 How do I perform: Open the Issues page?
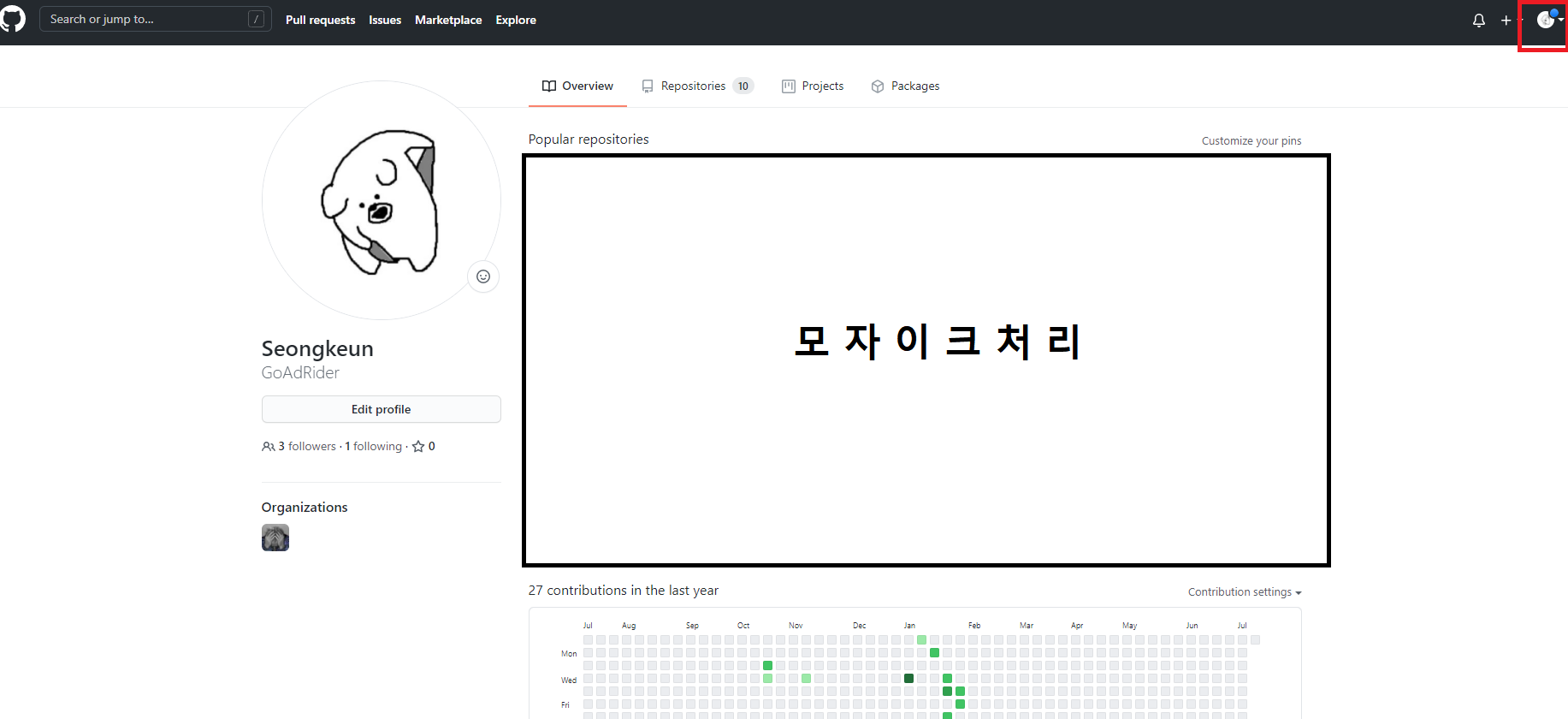385,20
